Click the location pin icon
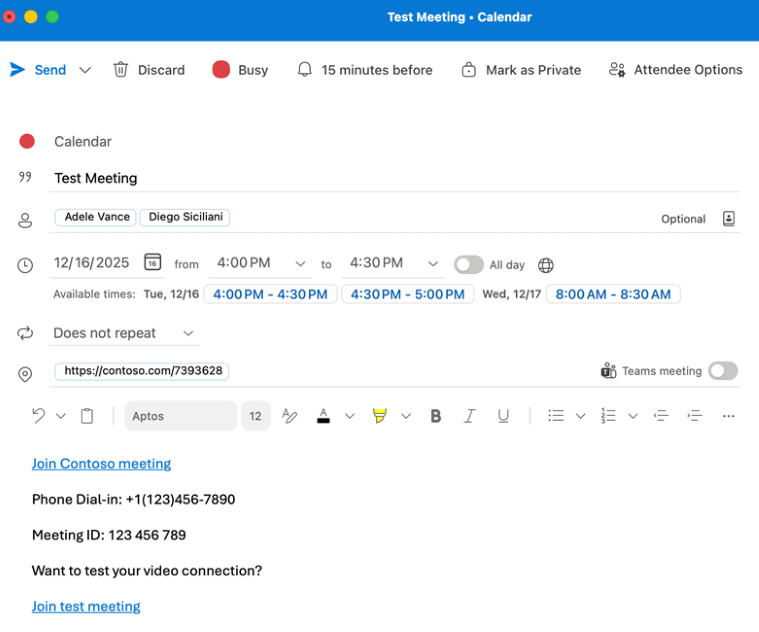759x632 pixels. coord(25,374)
